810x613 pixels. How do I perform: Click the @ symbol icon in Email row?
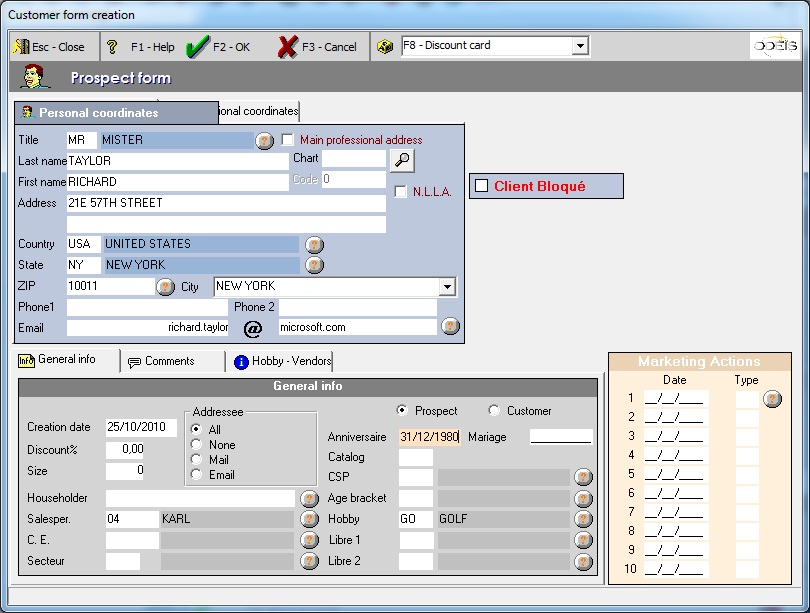[253, 328]
